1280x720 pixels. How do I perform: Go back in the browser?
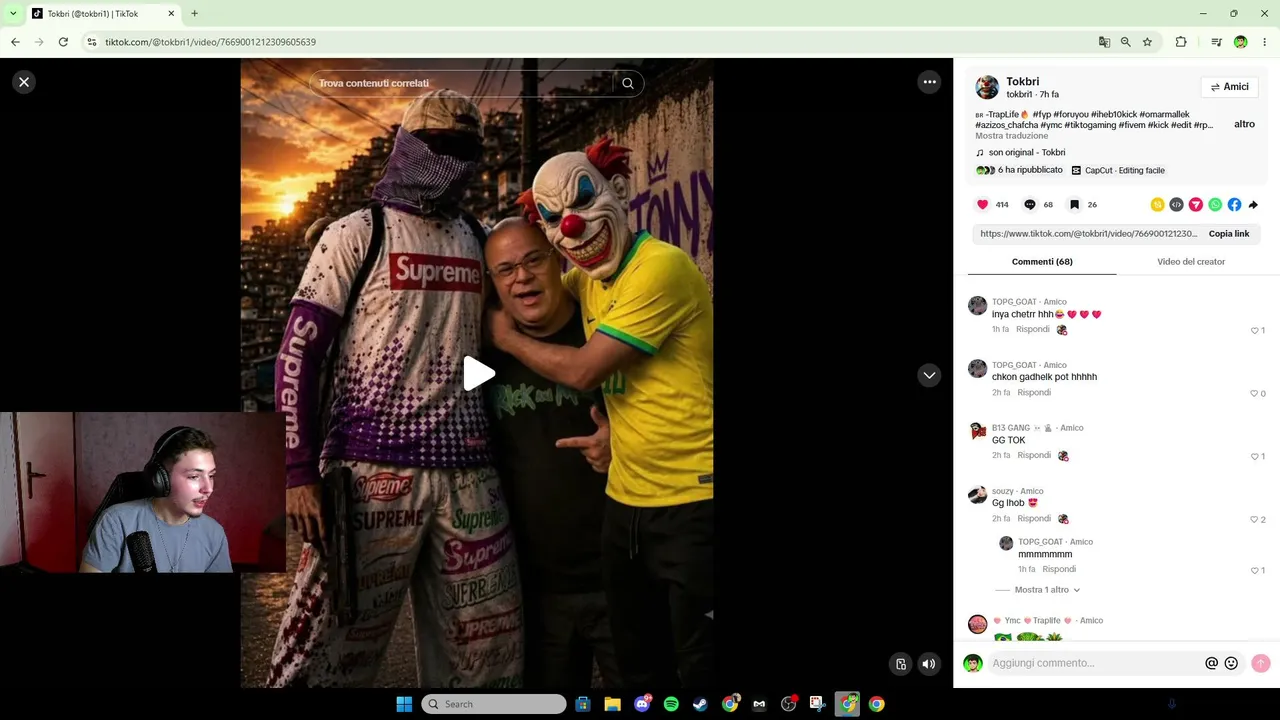15,42
